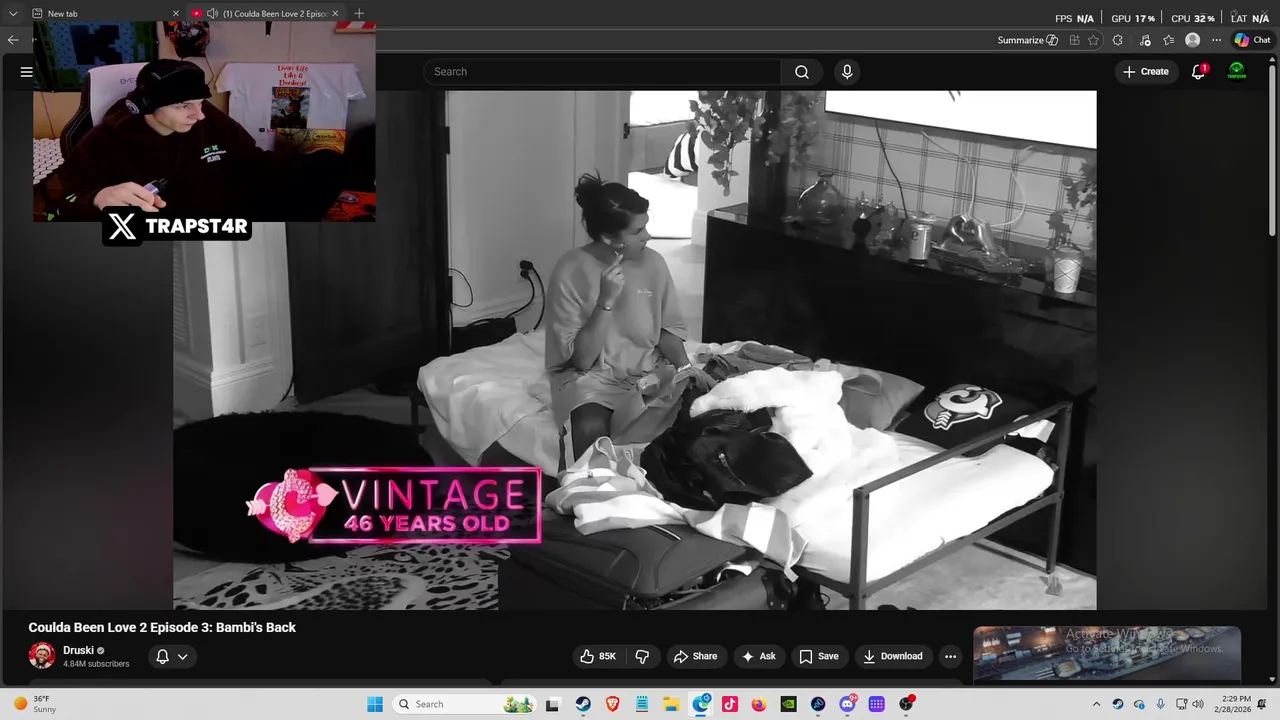Mute the Coulda Been Love tab audio
This screenshot has height=720, width=1280.
(x=212, y=13)
